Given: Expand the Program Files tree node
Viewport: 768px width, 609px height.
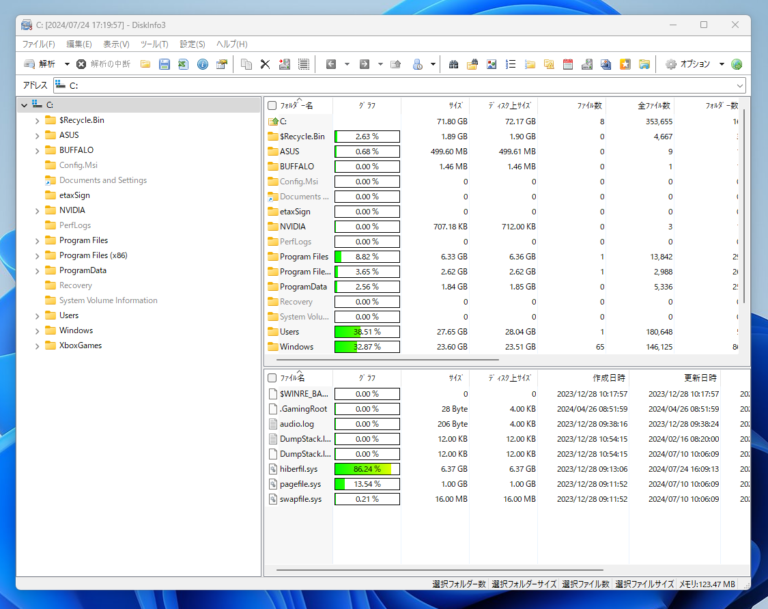Looking at the screenshot, I should pos(37,240).
